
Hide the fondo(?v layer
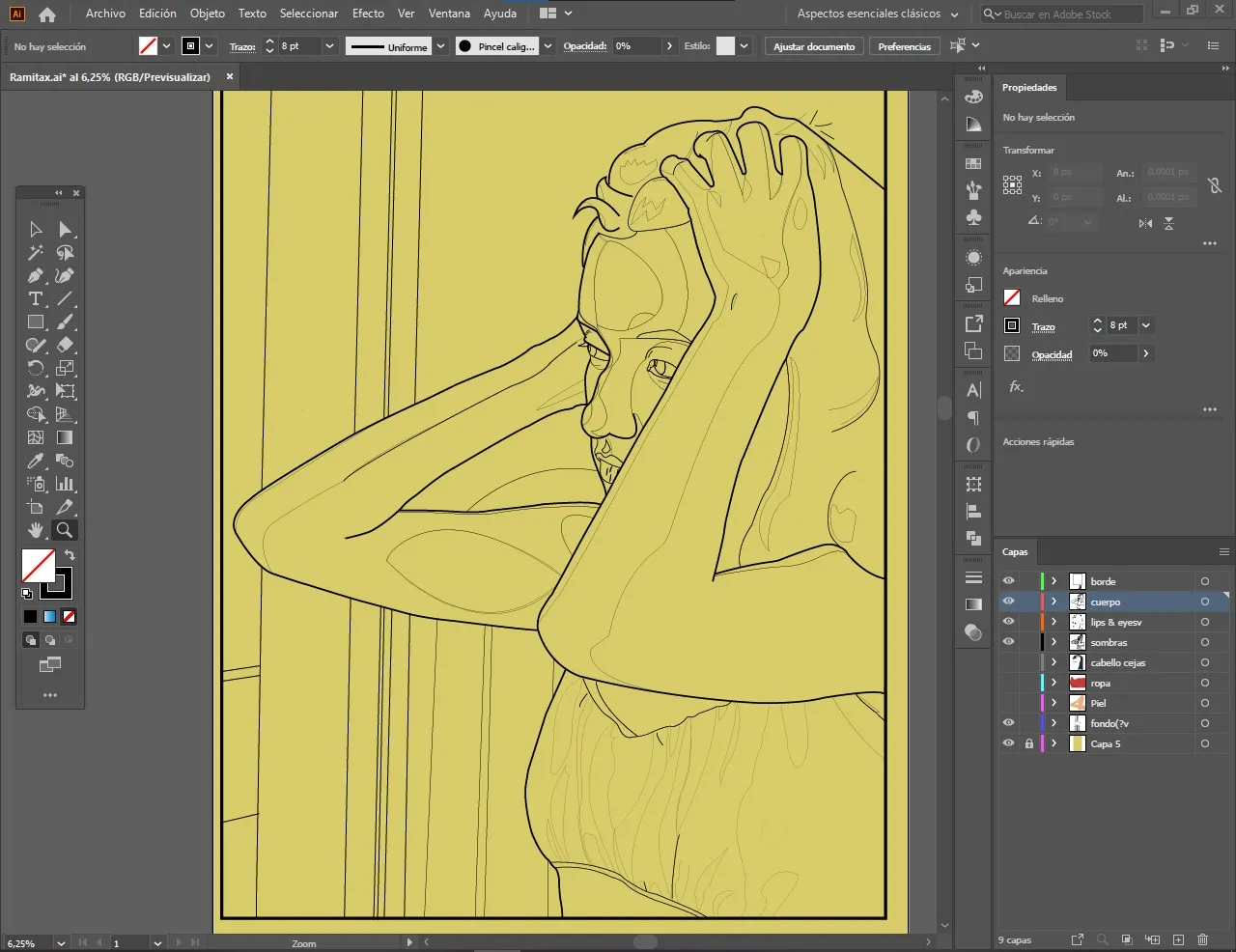pyautogui.click(x=1008, y=723)
